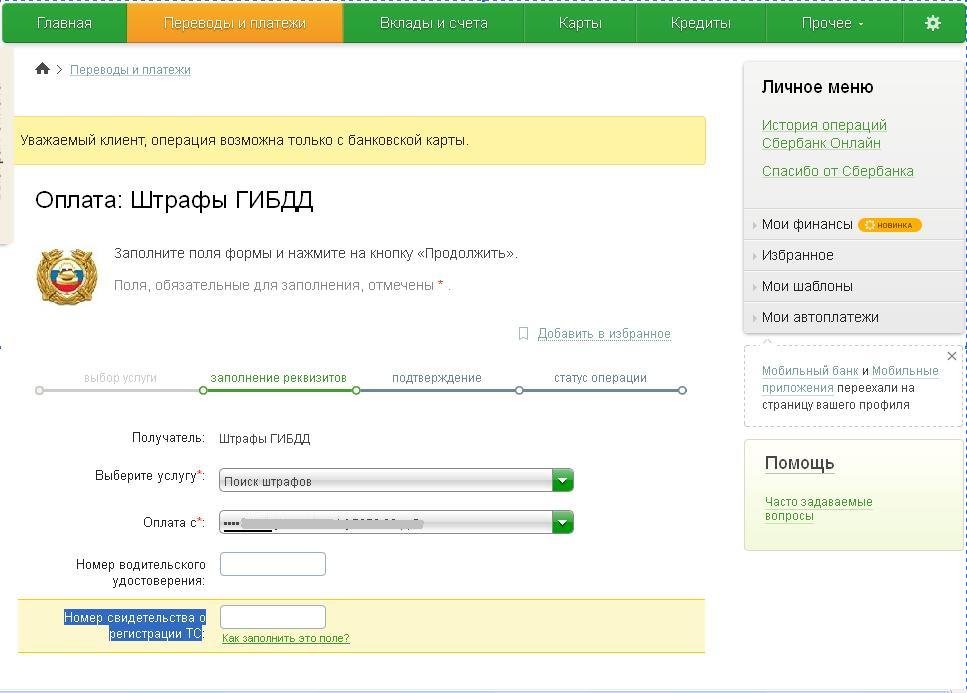Image resolution: width=967 pixels, height=693 pixels.
Task: Open the Кредиты tab
Action: coord(701,23)
